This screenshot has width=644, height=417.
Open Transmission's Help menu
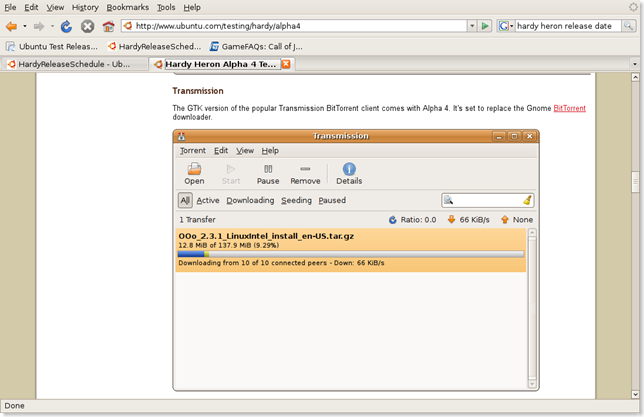pos(270,151)
